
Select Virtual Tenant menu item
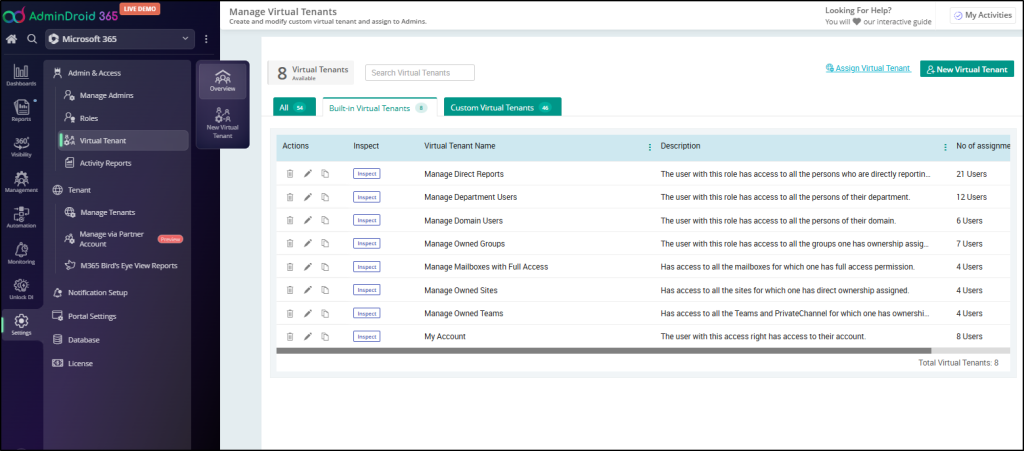[123, 140]
